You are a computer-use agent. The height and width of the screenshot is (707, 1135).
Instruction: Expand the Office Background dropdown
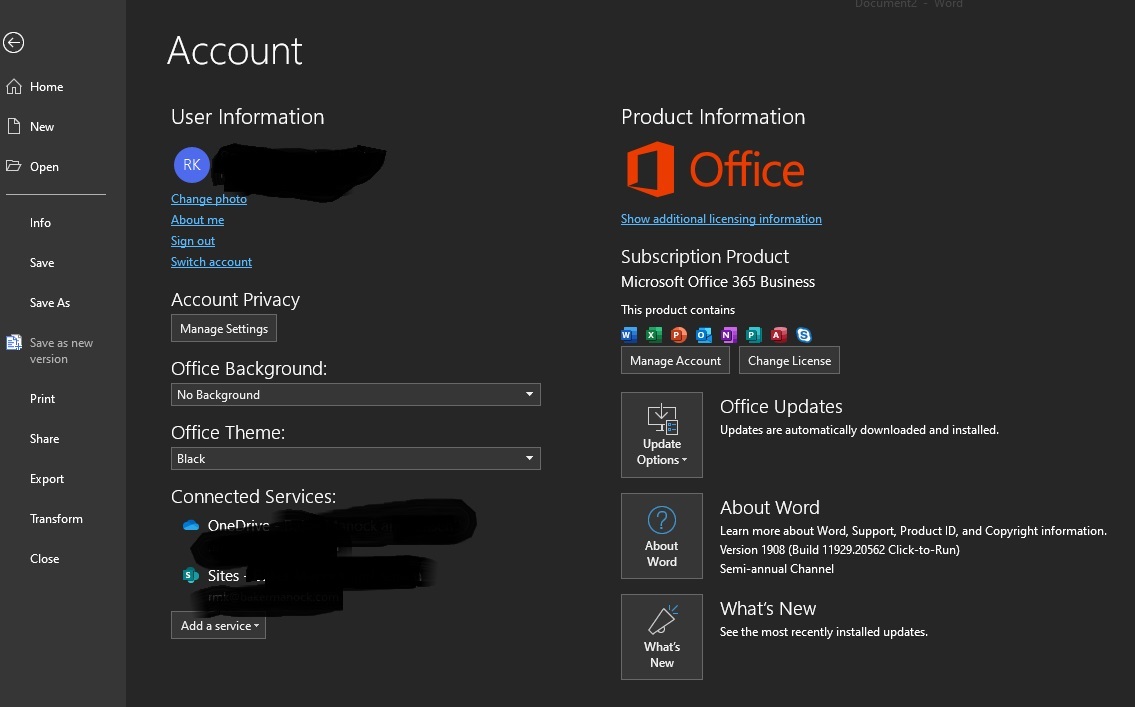tap(355, 394)
